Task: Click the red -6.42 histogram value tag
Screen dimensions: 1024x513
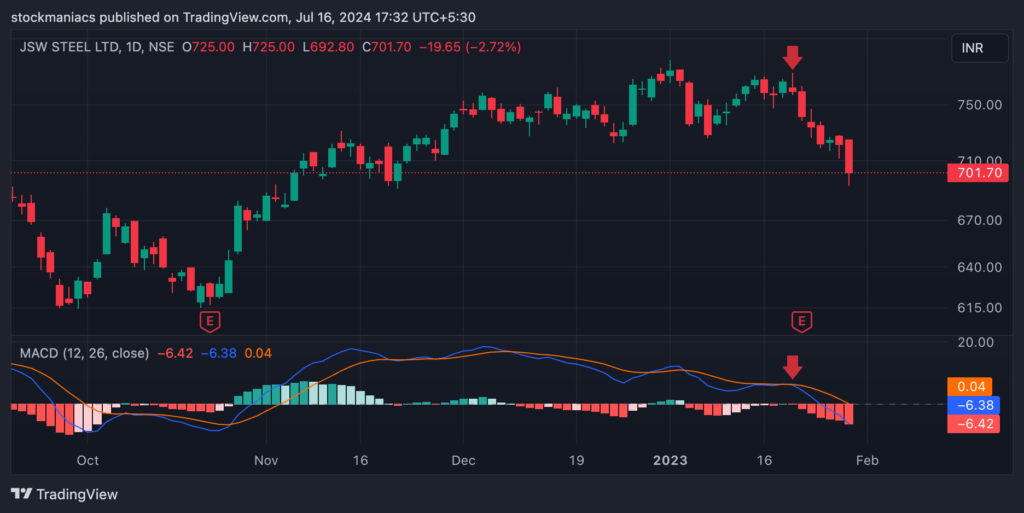Action: coord(973,424)
